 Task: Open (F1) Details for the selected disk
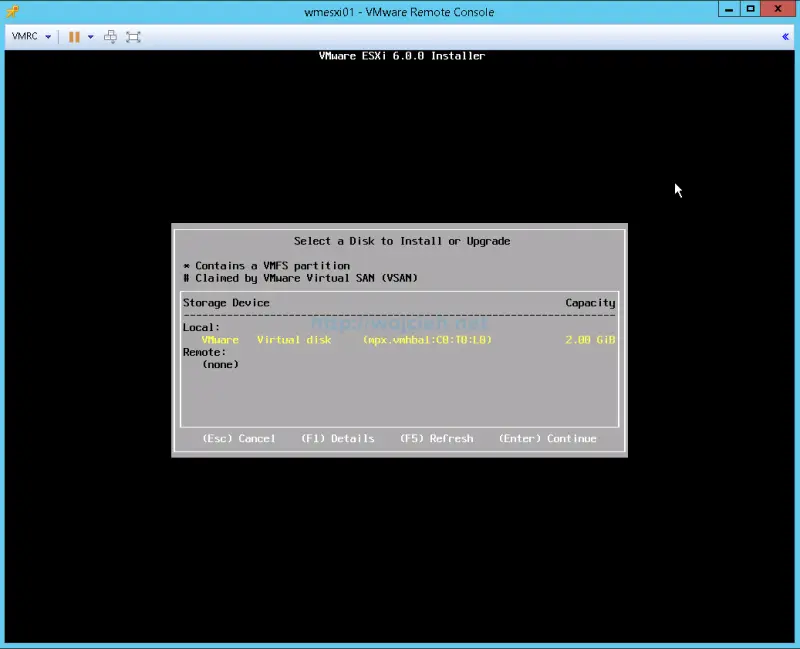point(337,438)
